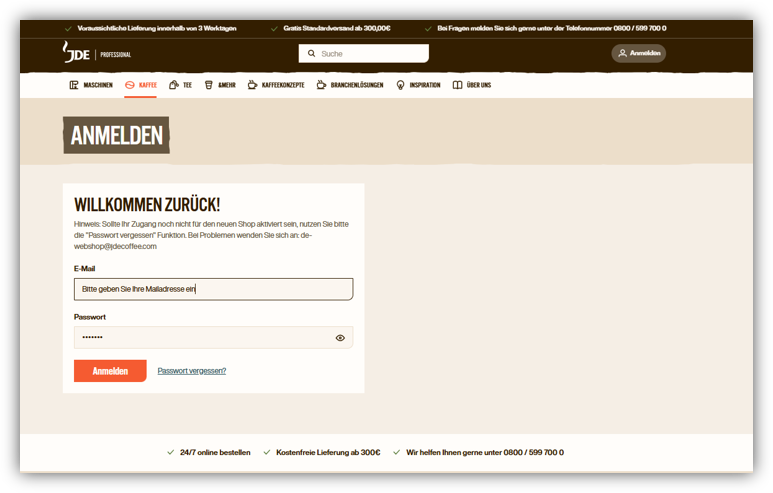Viewport: 773px width, 493px height.
Task: Select the Kaffee menu tab
Action: tap(141, 85)
